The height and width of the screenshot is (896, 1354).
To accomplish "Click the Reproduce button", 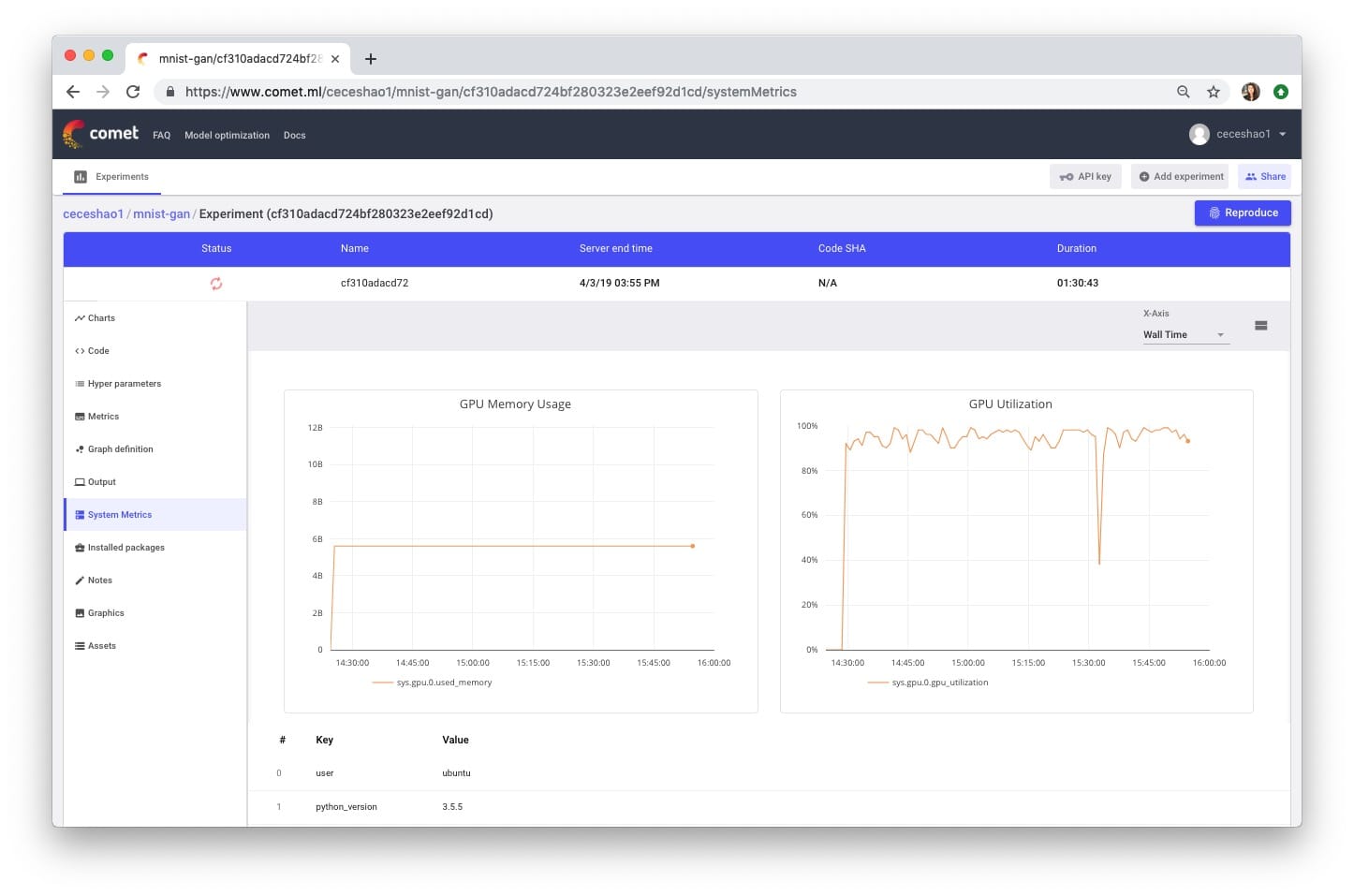I will coord(1242,213).
